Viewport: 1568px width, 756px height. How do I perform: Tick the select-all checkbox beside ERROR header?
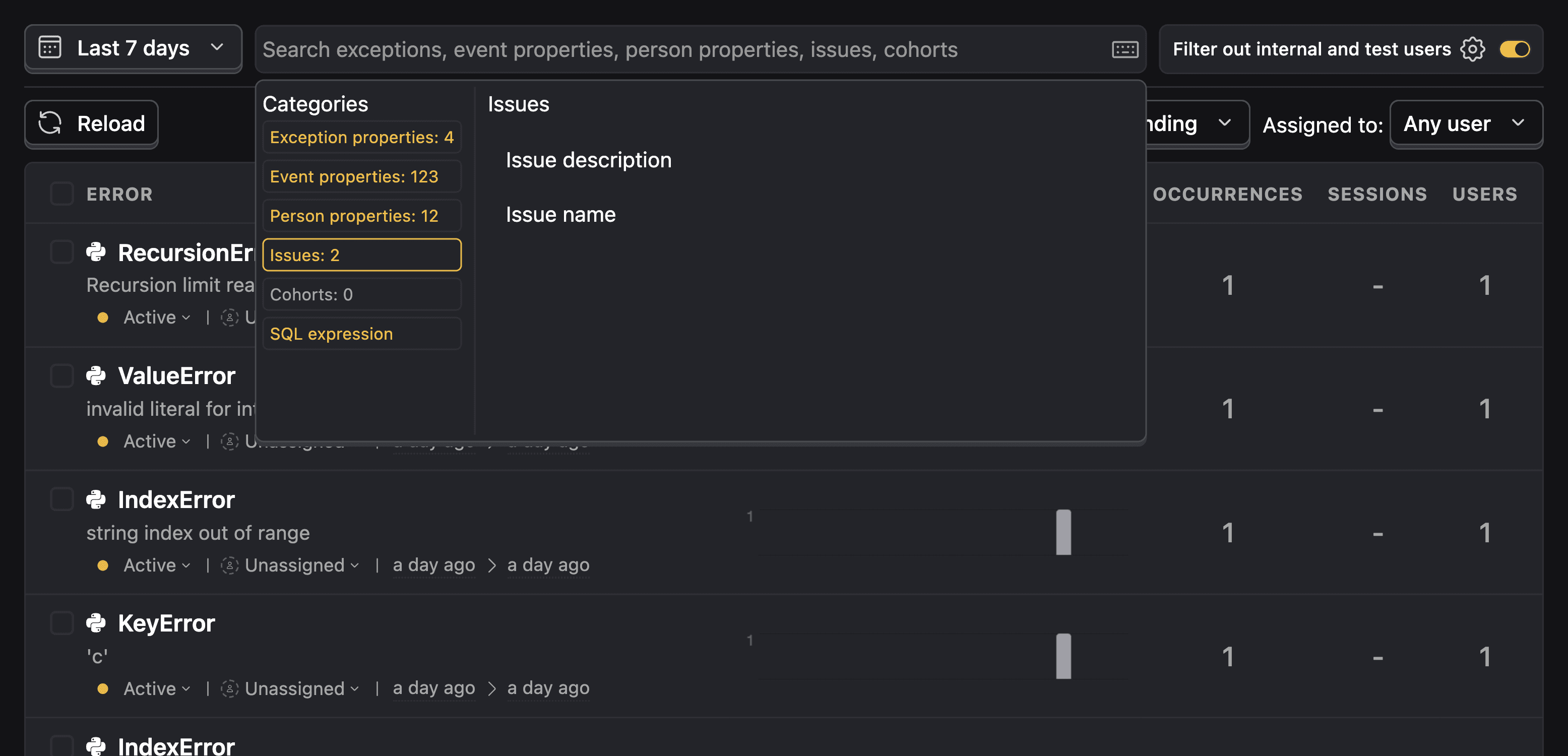61,194
